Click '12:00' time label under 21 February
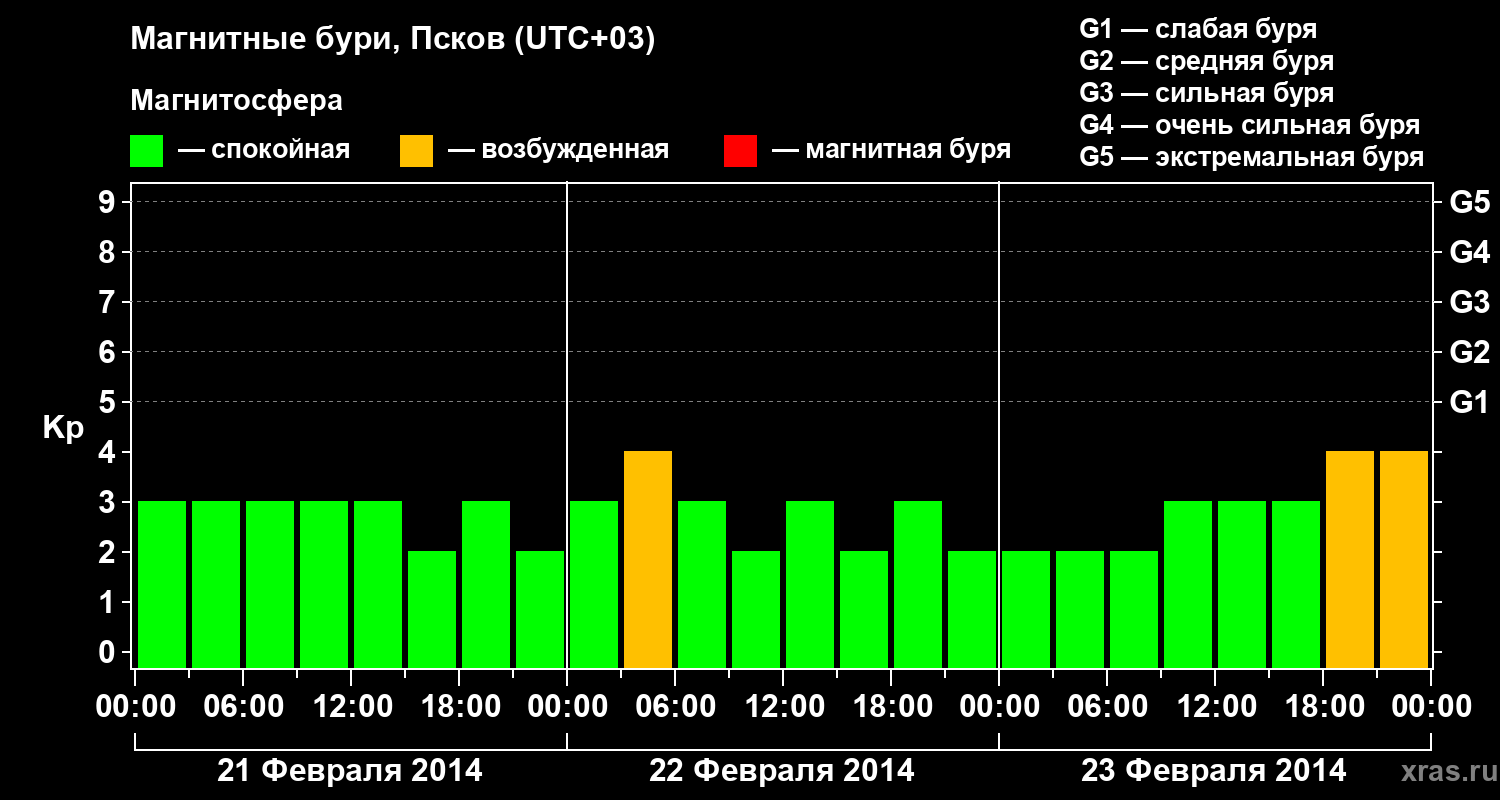The height and width of the screenshot is (800, 1500). pos(351,707)
